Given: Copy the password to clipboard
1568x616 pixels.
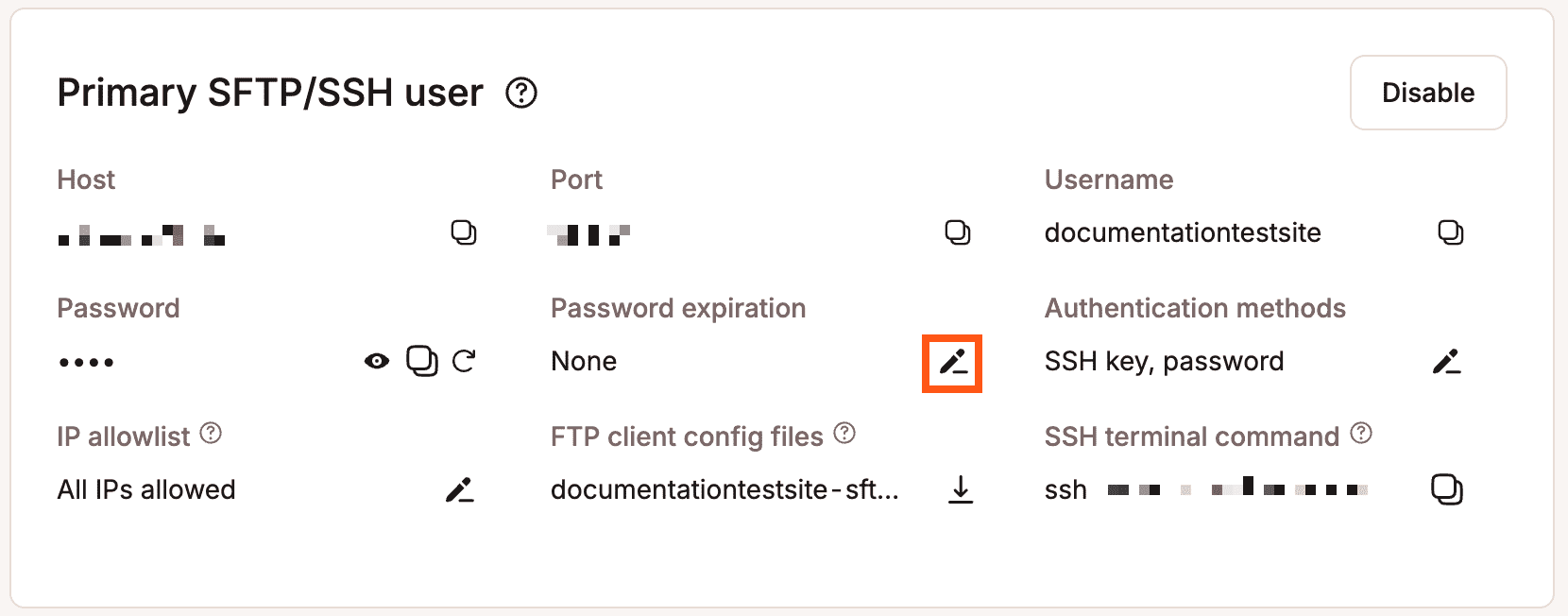Looking at the screenshot, I should click(x=421, y=361).
